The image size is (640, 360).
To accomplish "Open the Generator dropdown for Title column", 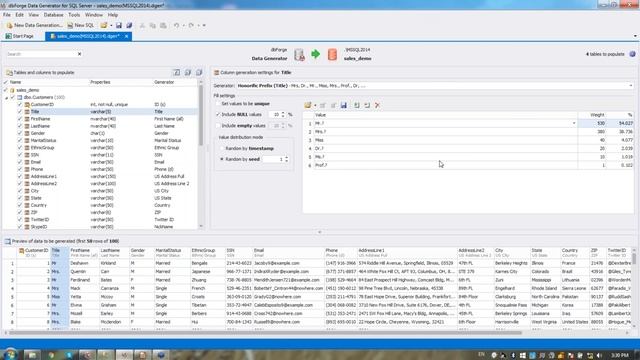I will [x=631, y=86].
